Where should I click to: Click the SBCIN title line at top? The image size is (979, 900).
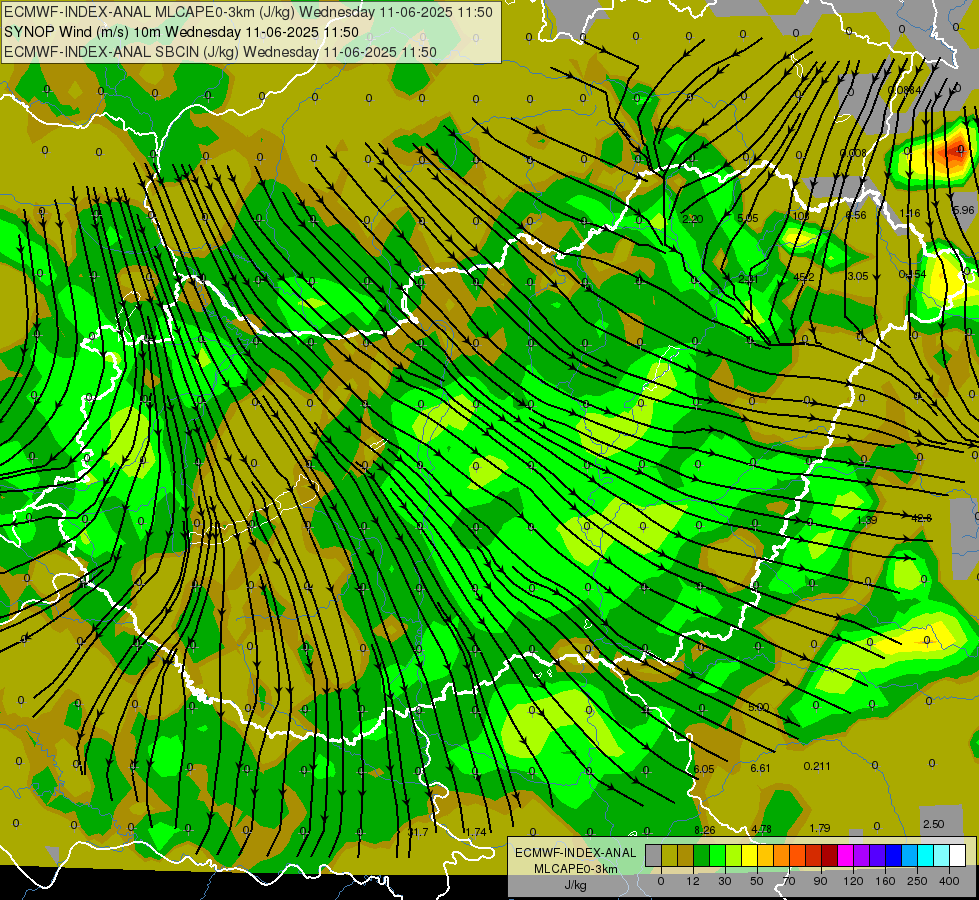click(220, 52)
